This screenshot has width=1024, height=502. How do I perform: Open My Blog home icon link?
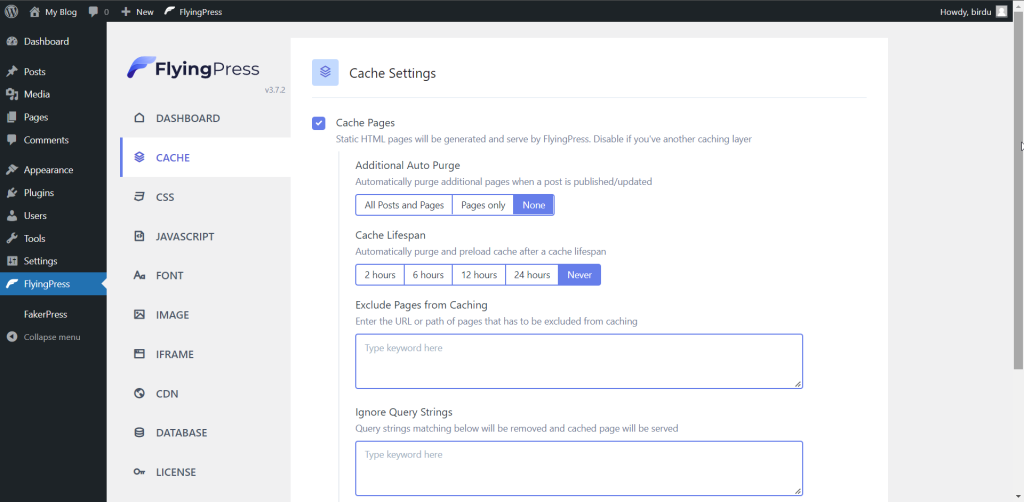(35, 12)
